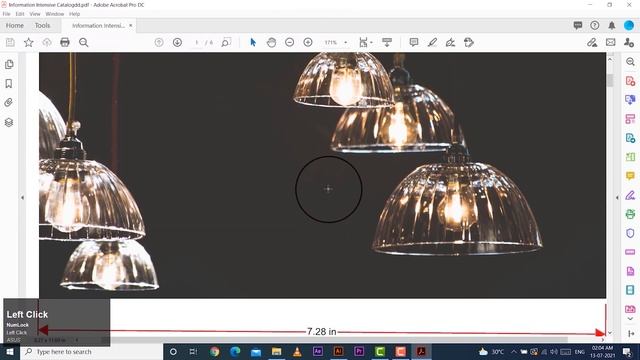Click the stamp tool icon
The width and height of the screenshot is (640, 360).
click(x=469, y=42)
